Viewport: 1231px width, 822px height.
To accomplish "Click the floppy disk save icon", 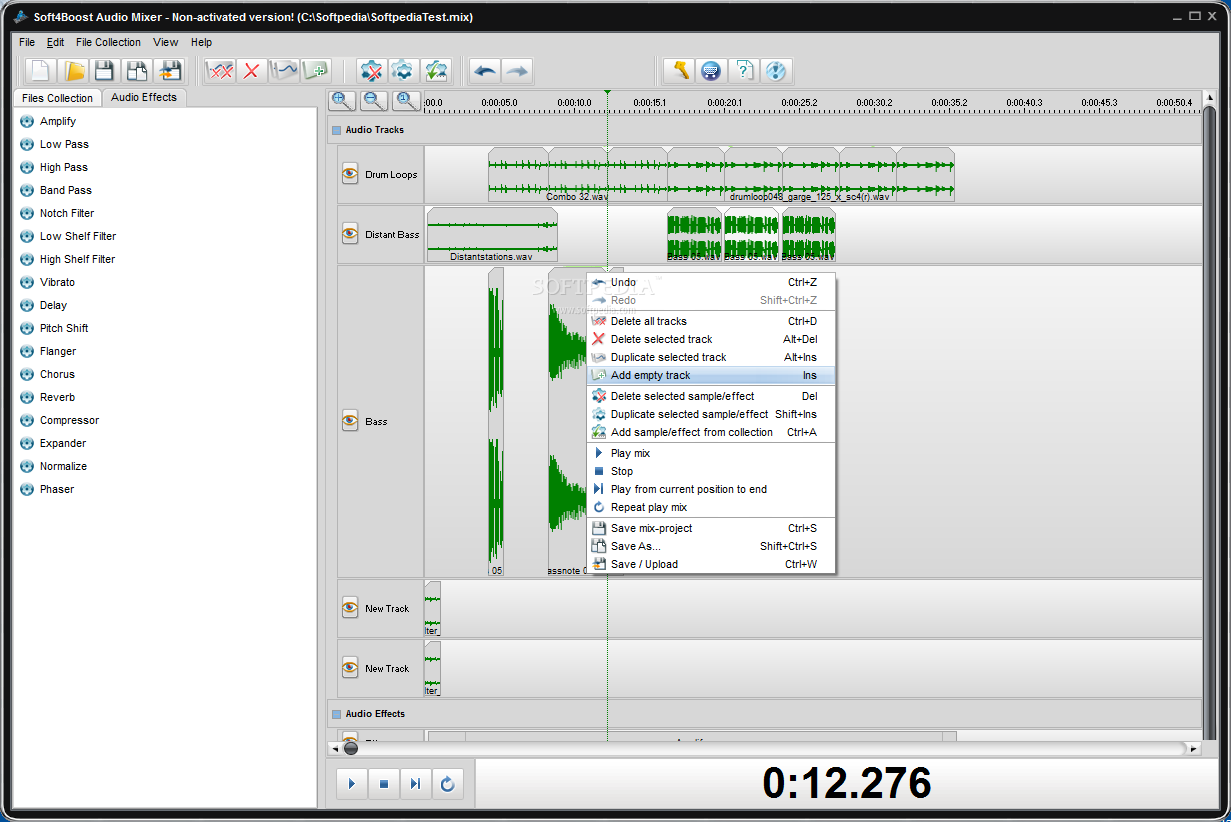I will [x=104, y=71].
